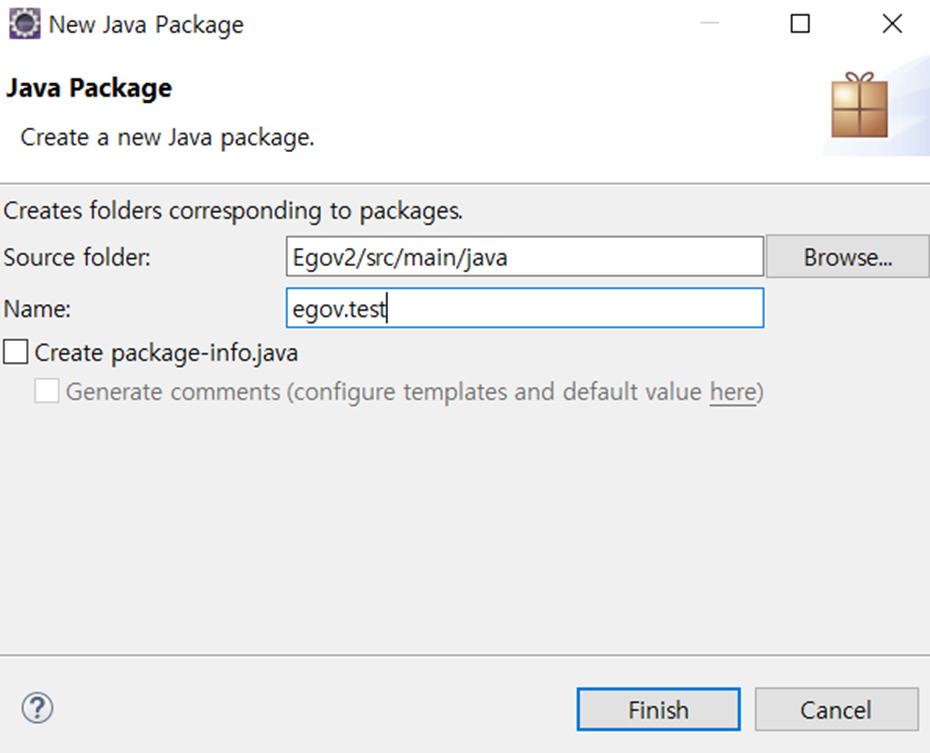The image size is (930, 753).
Task: Focus the Source folder text field
Action: tap(524, 257)
